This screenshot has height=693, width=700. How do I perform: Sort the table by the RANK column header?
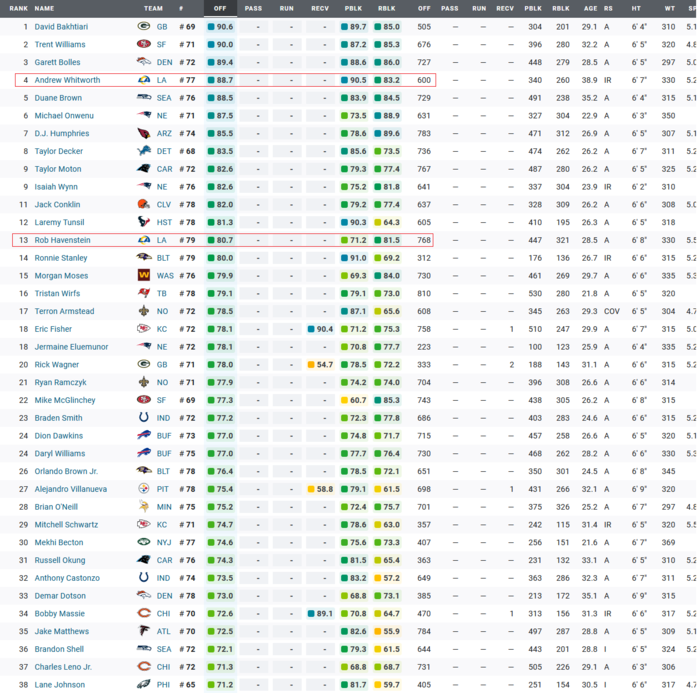[19, 8]
